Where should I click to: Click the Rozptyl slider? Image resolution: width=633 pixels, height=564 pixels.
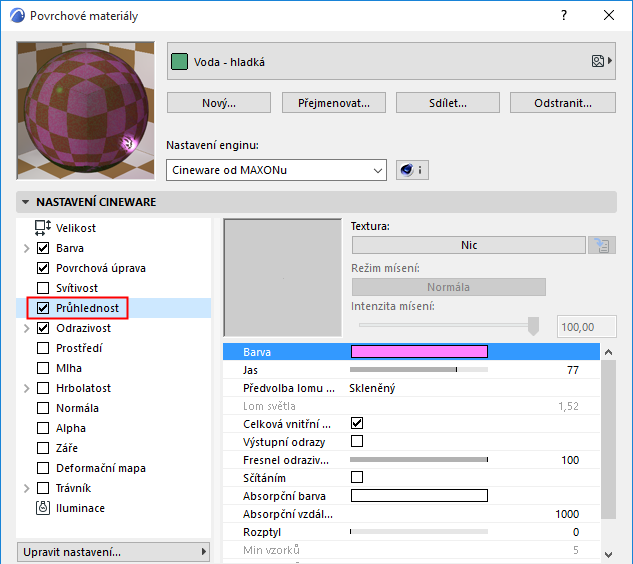click(x=419, y=532)
